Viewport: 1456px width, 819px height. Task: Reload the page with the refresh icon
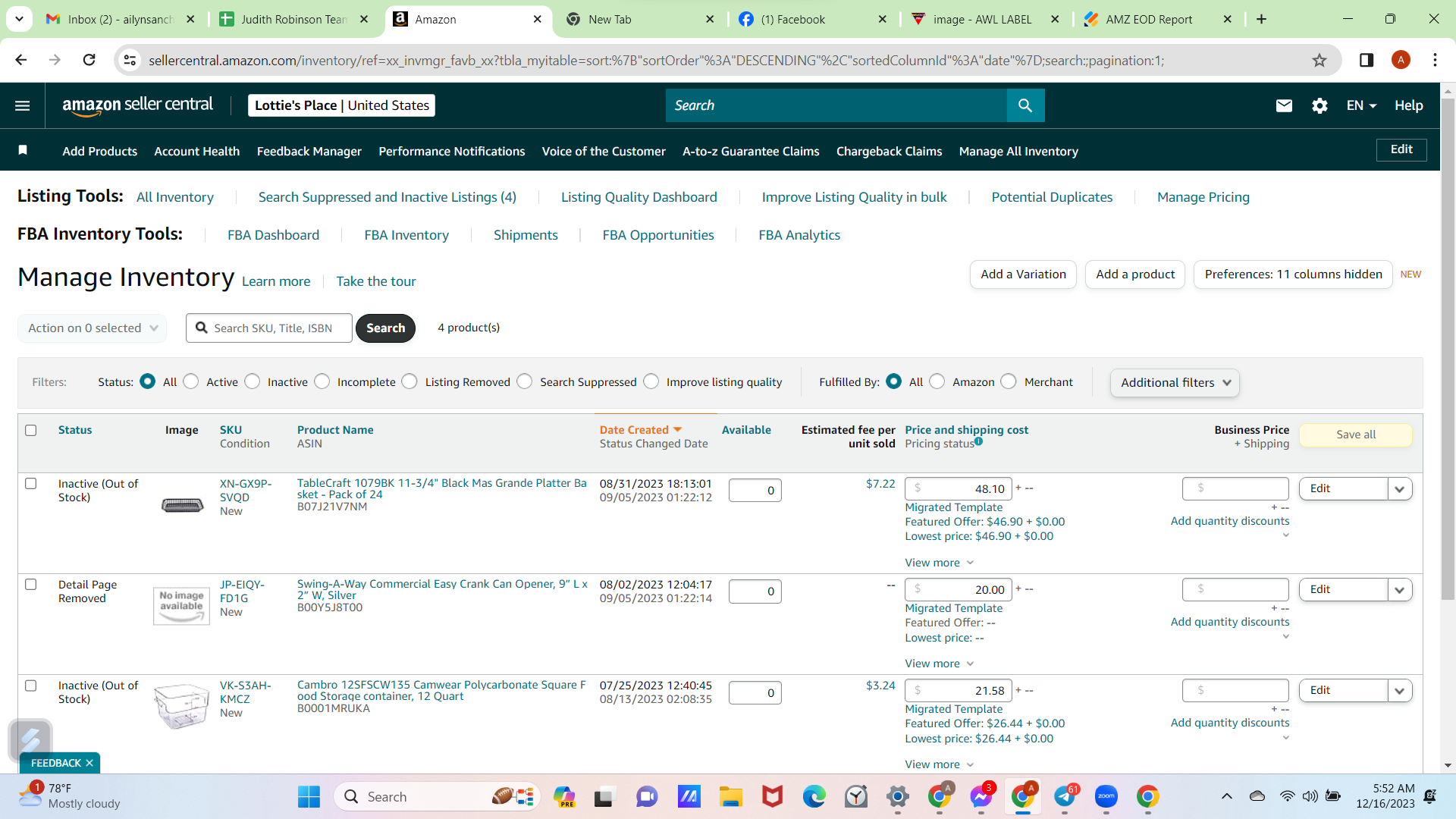[x=89, y=60]
